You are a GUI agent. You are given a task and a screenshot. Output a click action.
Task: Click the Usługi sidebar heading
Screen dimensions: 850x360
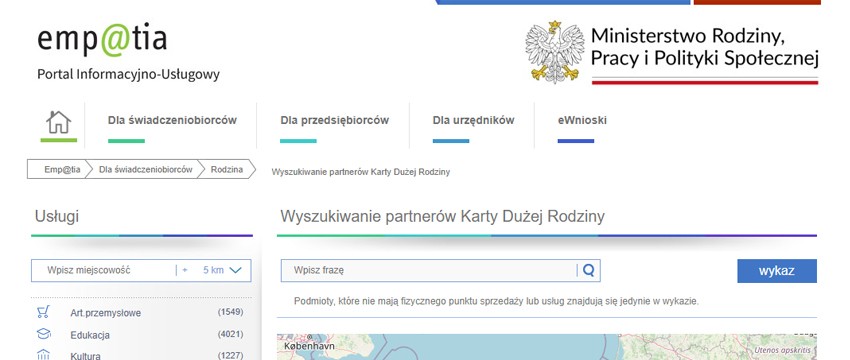(57, 216)
